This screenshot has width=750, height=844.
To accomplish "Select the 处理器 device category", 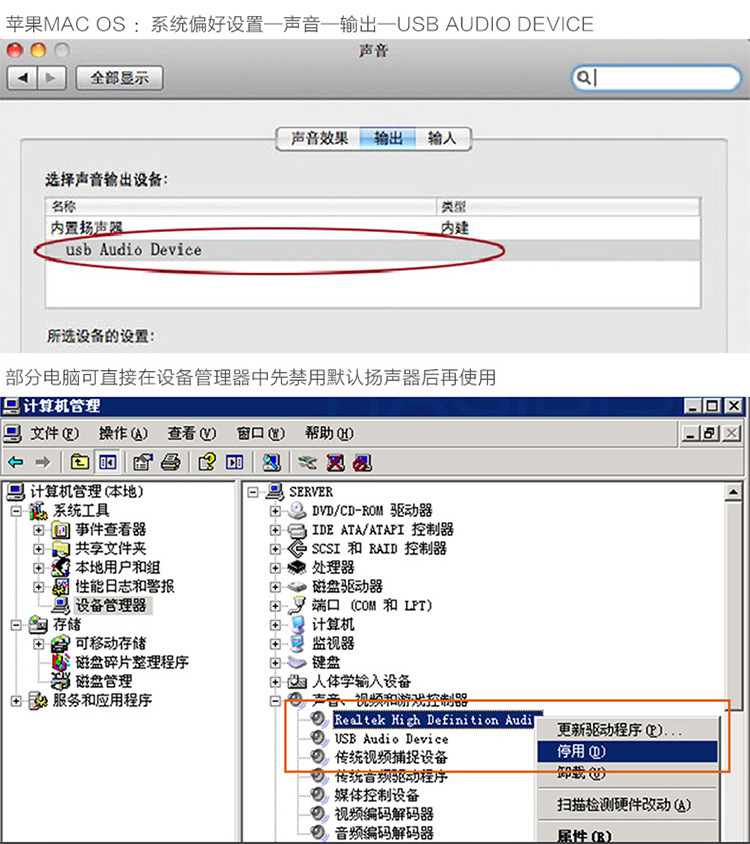I will [333, 567].
